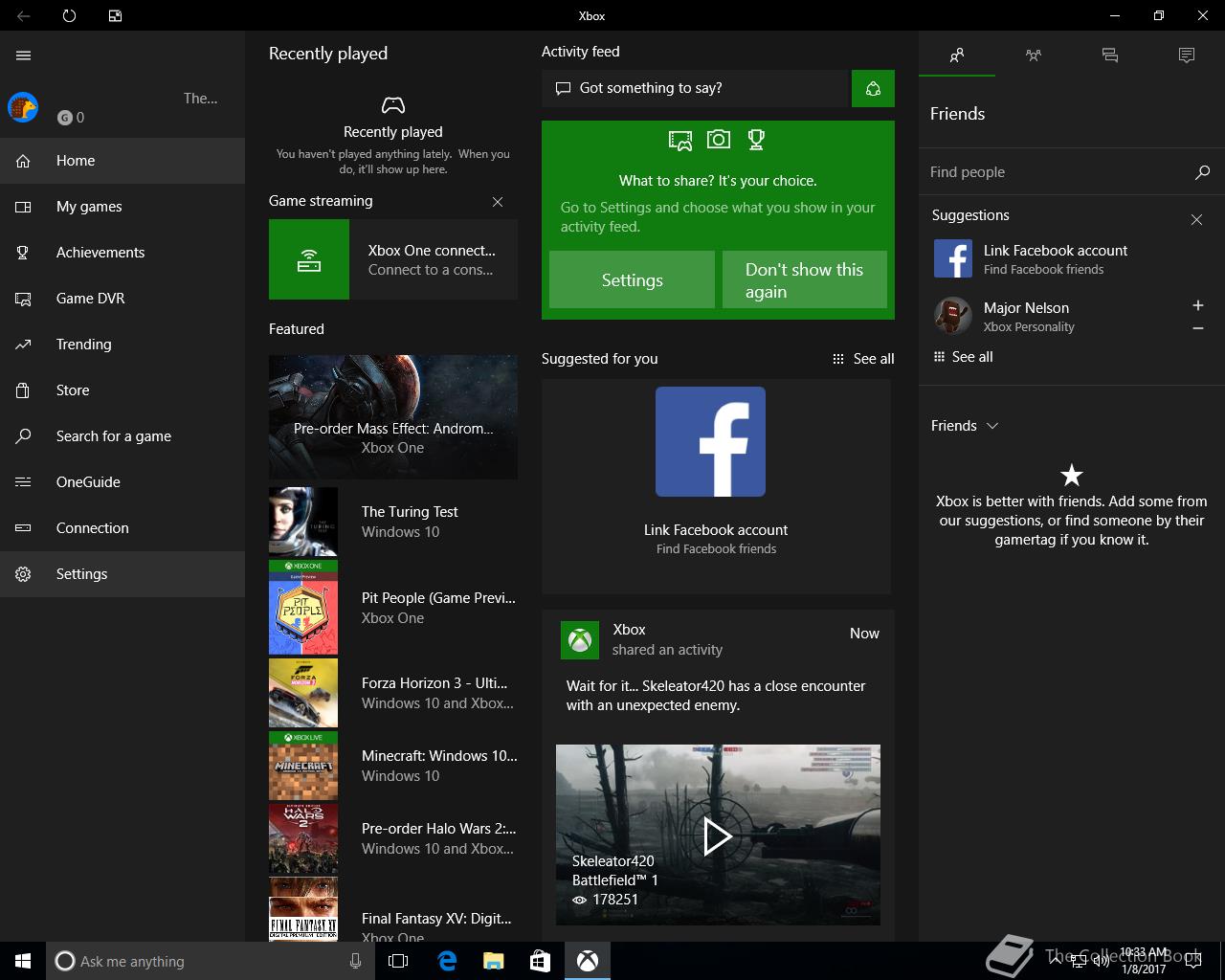Image resolution: width=1225 pixels, height=980 pixels.
Task: Switch to Activity alerts tab icon
Action: (1187, 56)
